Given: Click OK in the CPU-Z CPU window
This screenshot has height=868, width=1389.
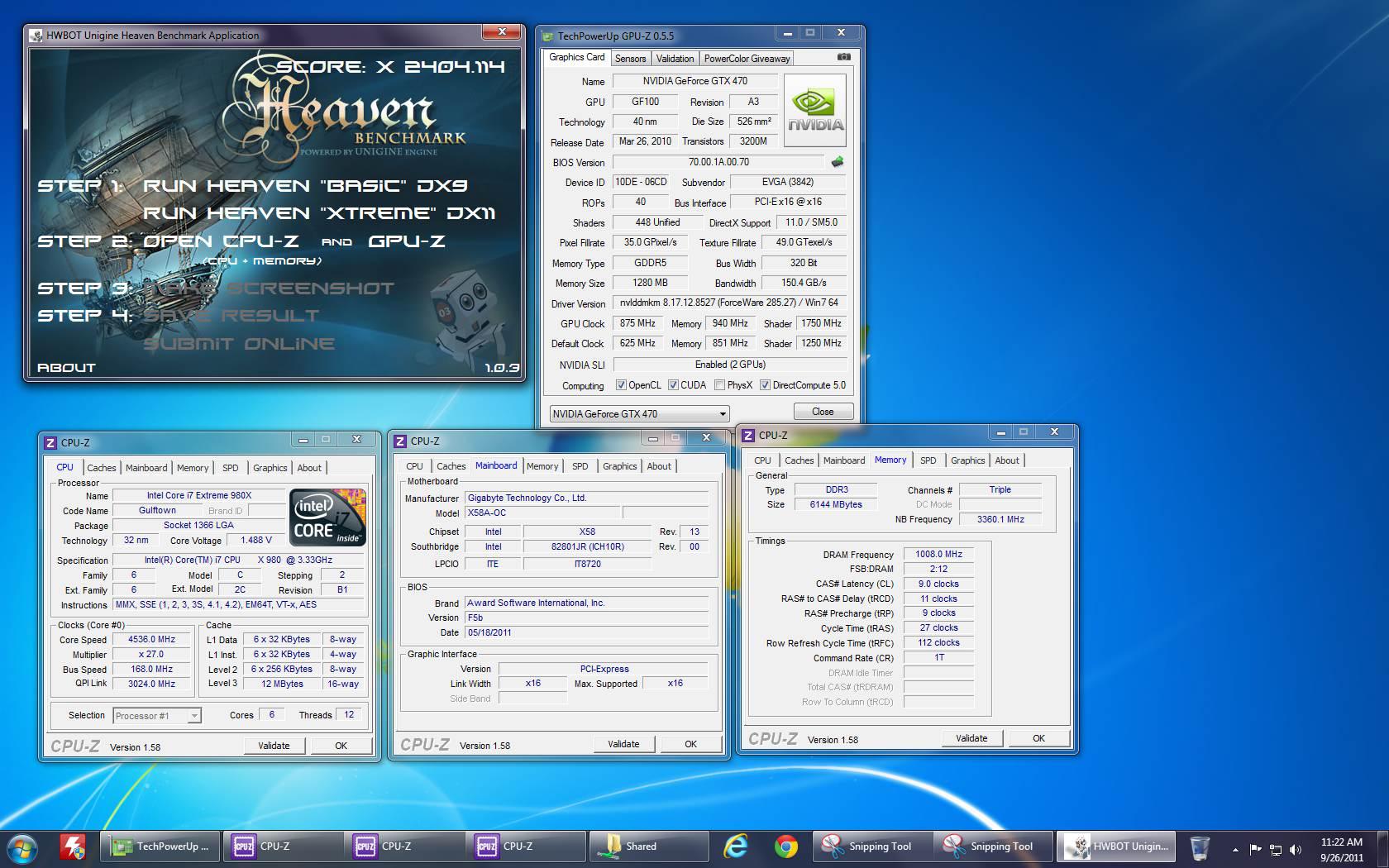Looking at the screenshot, I should pos(341,746).
